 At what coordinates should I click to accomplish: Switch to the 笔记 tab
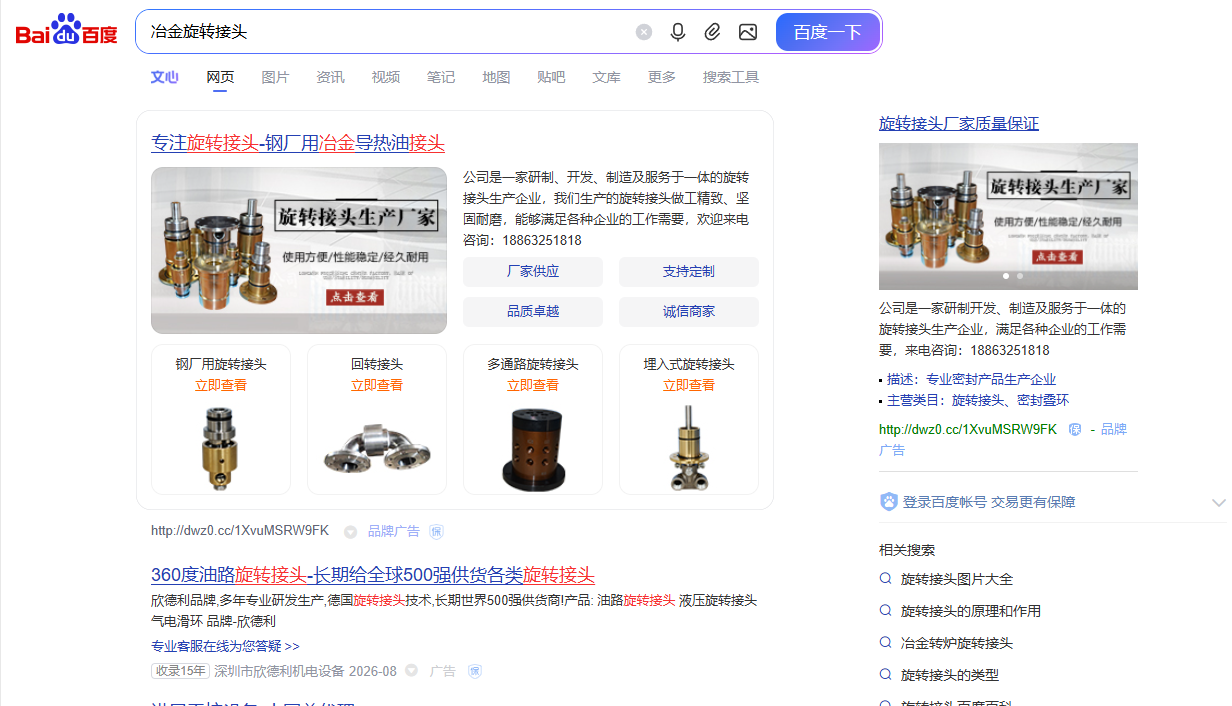click(x=441, y=77)
